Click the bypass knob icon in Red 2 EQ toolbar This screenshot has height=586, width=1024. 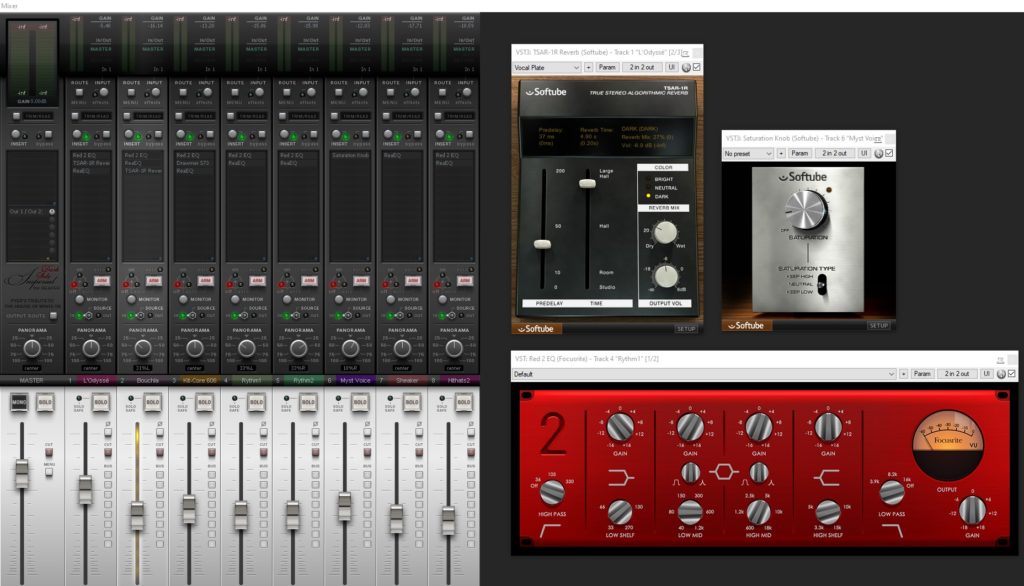click(1000, 374)
